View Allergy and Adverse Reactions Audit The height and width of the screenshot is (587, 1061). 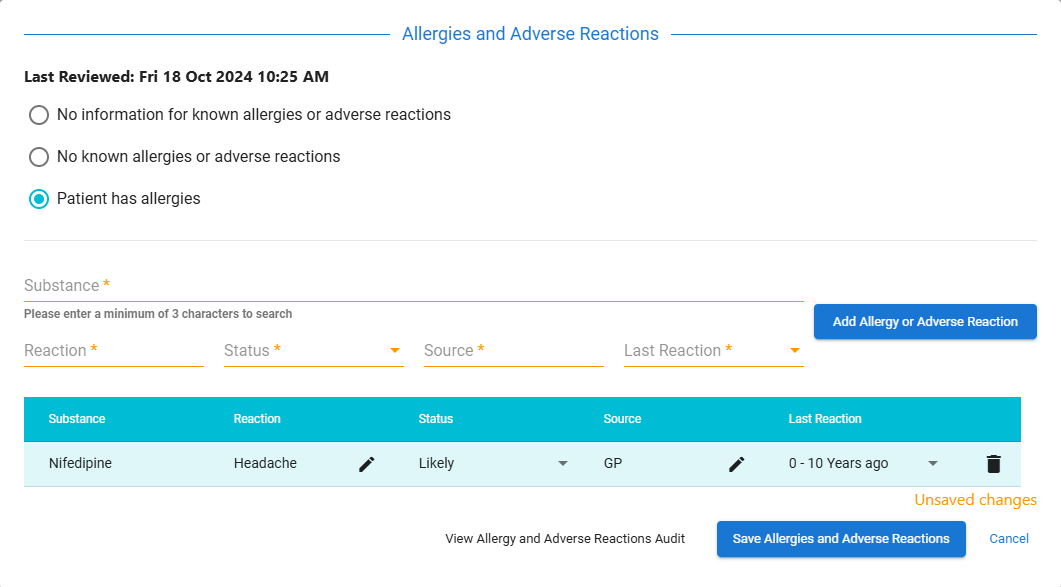pos(565,539)
